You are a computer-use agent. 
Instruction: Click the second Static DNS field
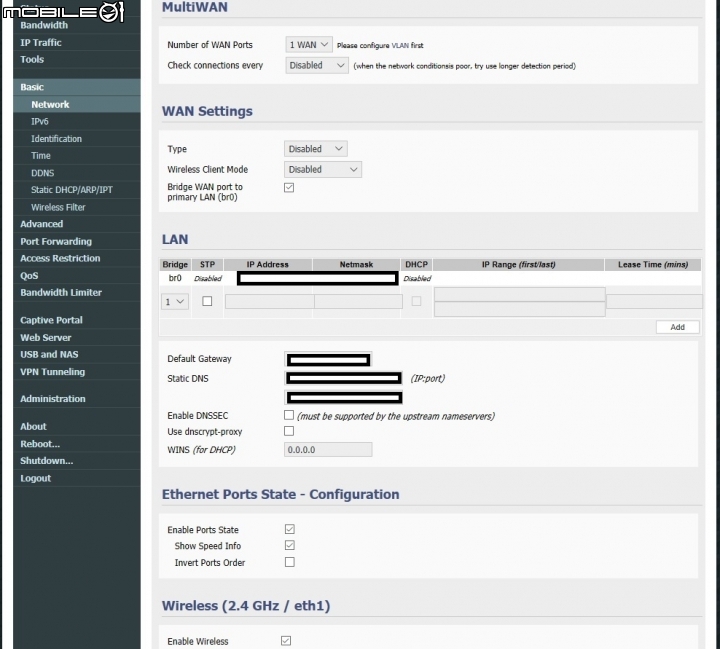(344, 397)
